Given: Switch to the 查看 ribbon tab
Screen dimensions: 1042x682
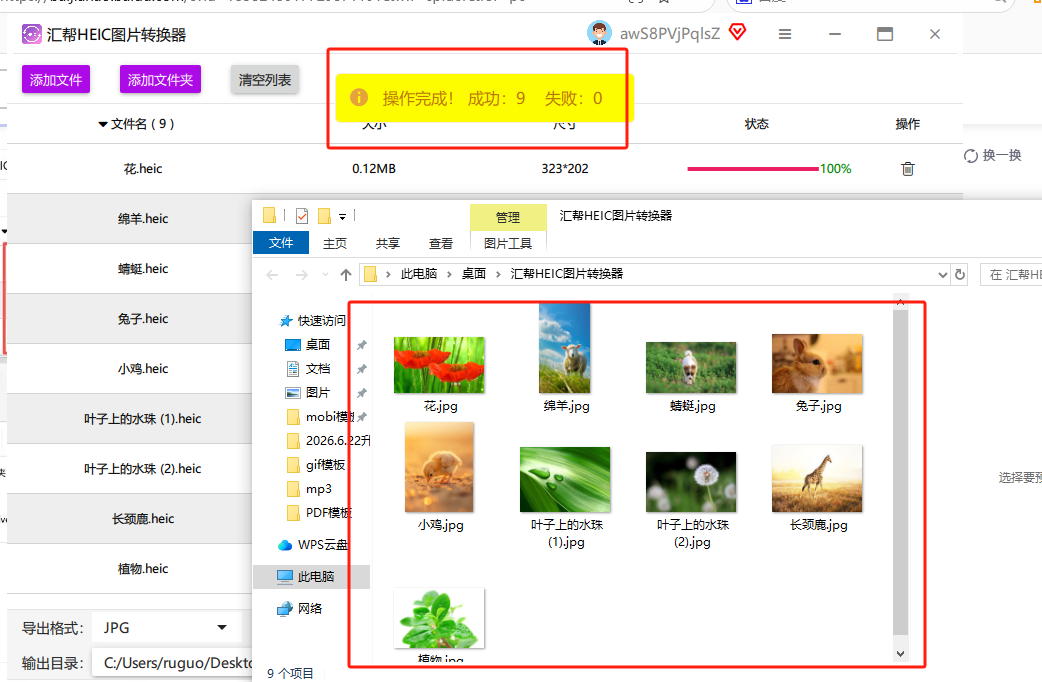Looking at the screenshot, I should click(x=441, y=243).
